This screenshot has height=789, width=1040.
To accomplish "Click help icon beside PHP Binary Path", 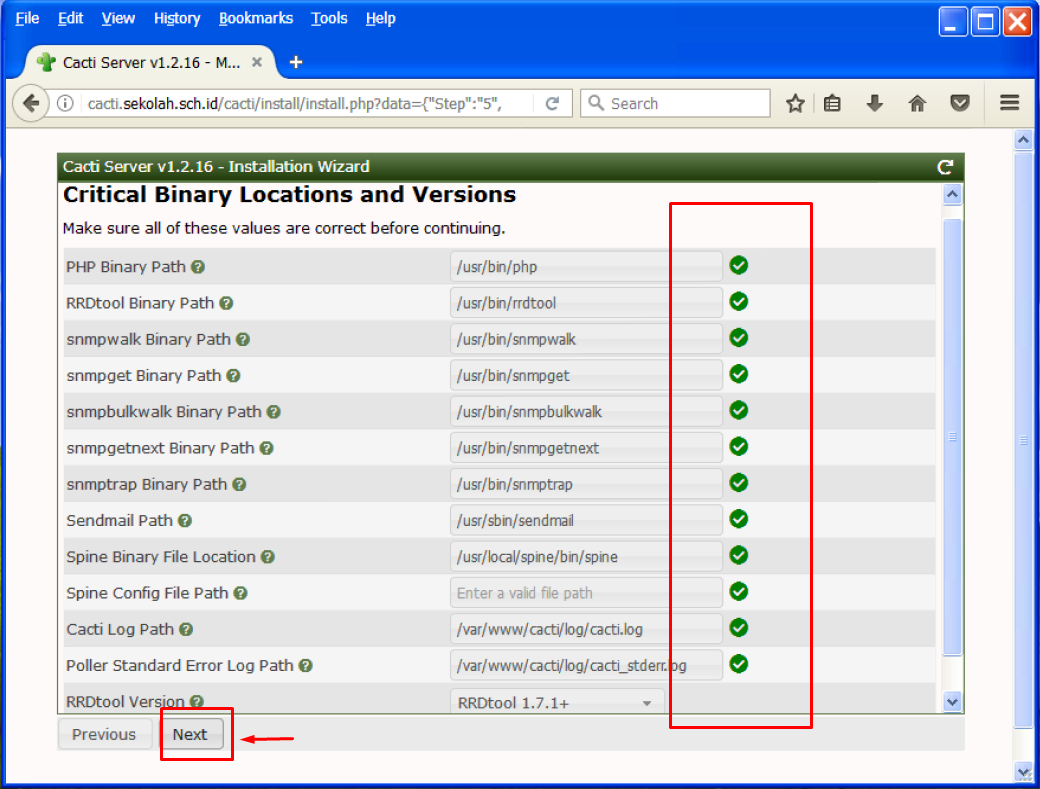I will tap(199, 267).
